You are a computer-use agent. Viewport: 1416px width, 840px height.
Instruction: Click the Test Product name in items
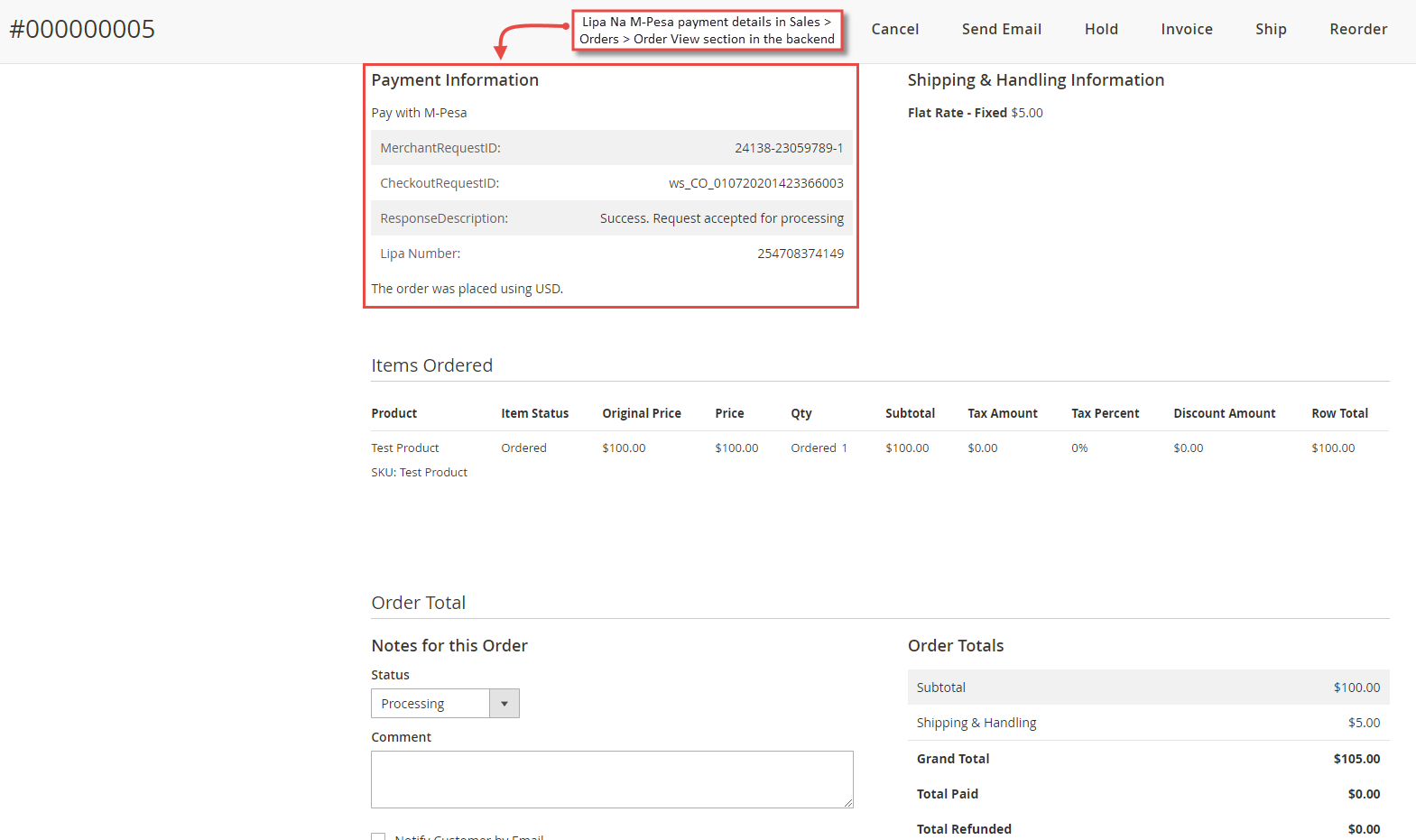(405, 448)
